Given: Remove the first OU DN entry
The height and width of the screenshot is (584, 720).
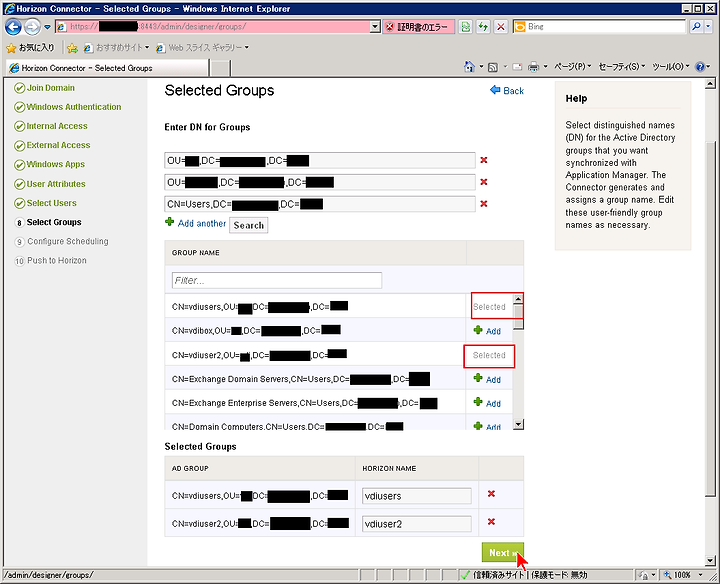Looking at the screenshot, I should pyautogui.click(x=484, y=160).
